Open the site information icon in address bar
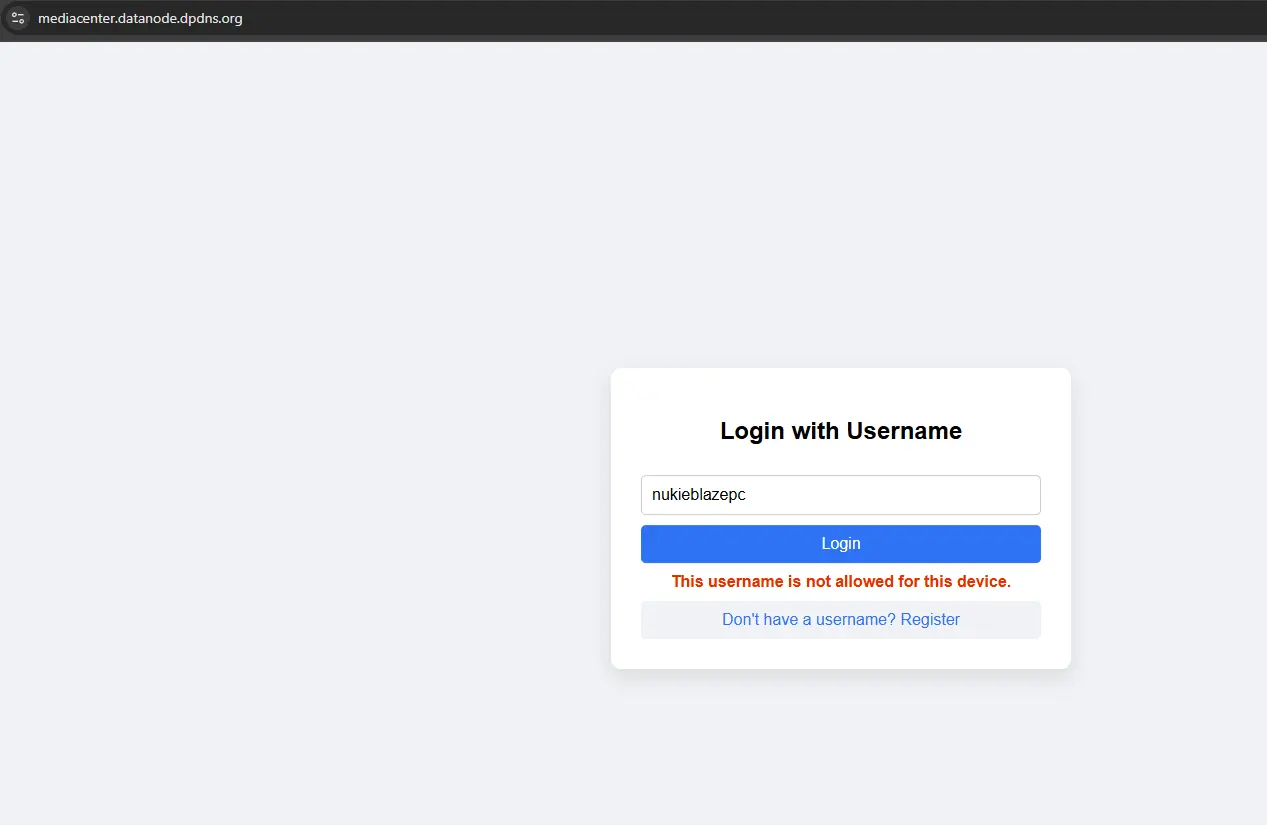This screenshot has width=1267, height=825. pyautogui.click(x=17, y=18)
